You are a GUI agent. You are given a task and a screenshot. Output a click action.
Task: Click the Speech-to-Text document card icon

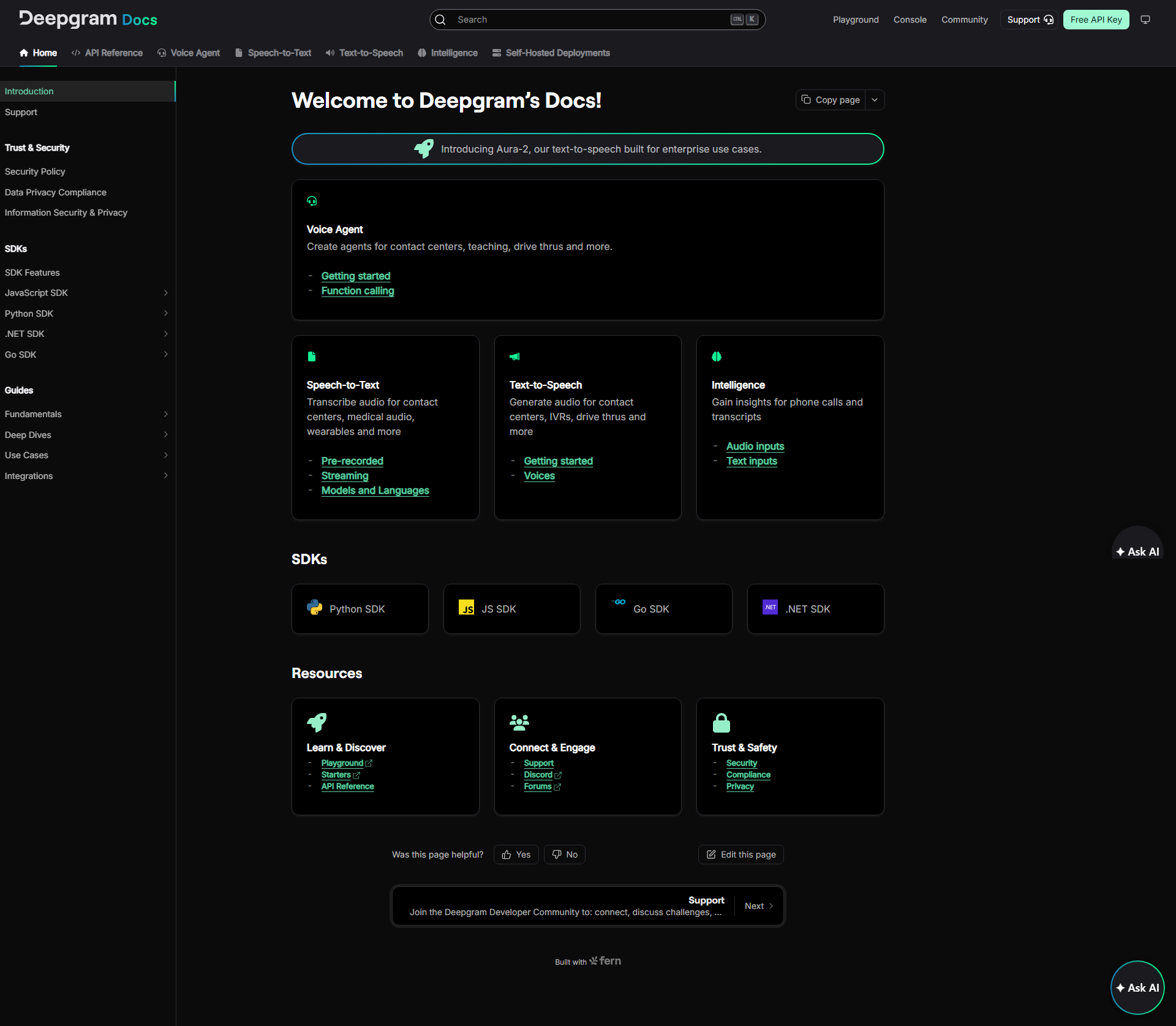pyautogui.click(x=312, y=356)
